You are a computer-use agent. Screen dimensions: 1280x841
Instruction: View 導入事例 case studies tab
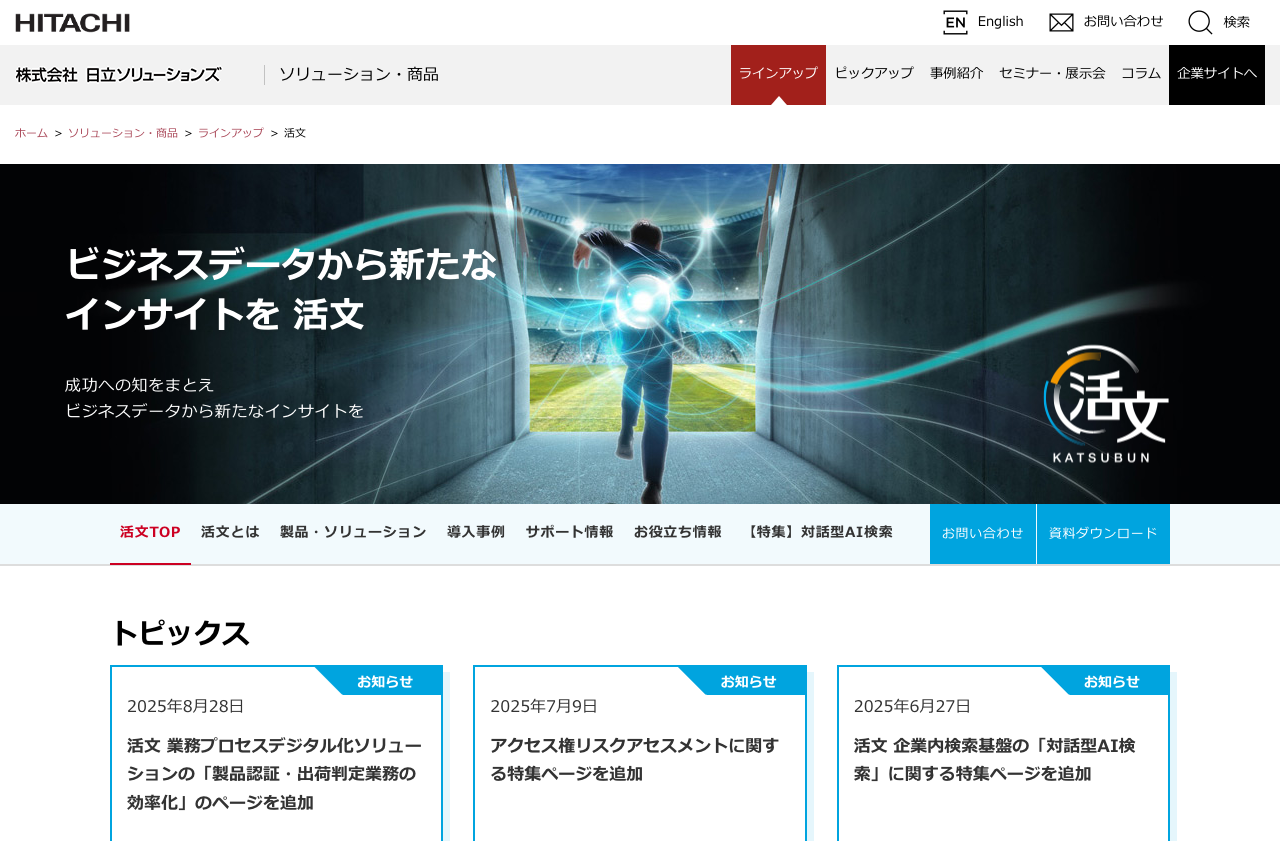point(476,532)
